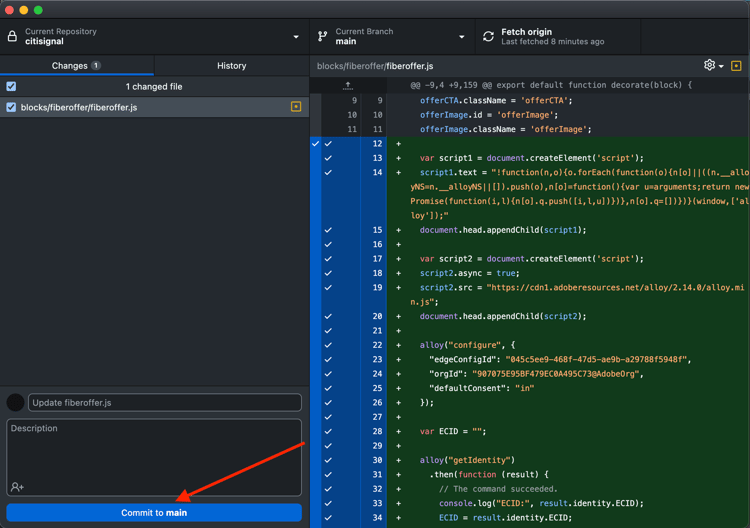Click the branch icon in the toolbar
750x528 pixels.
(x=322, y=37)
